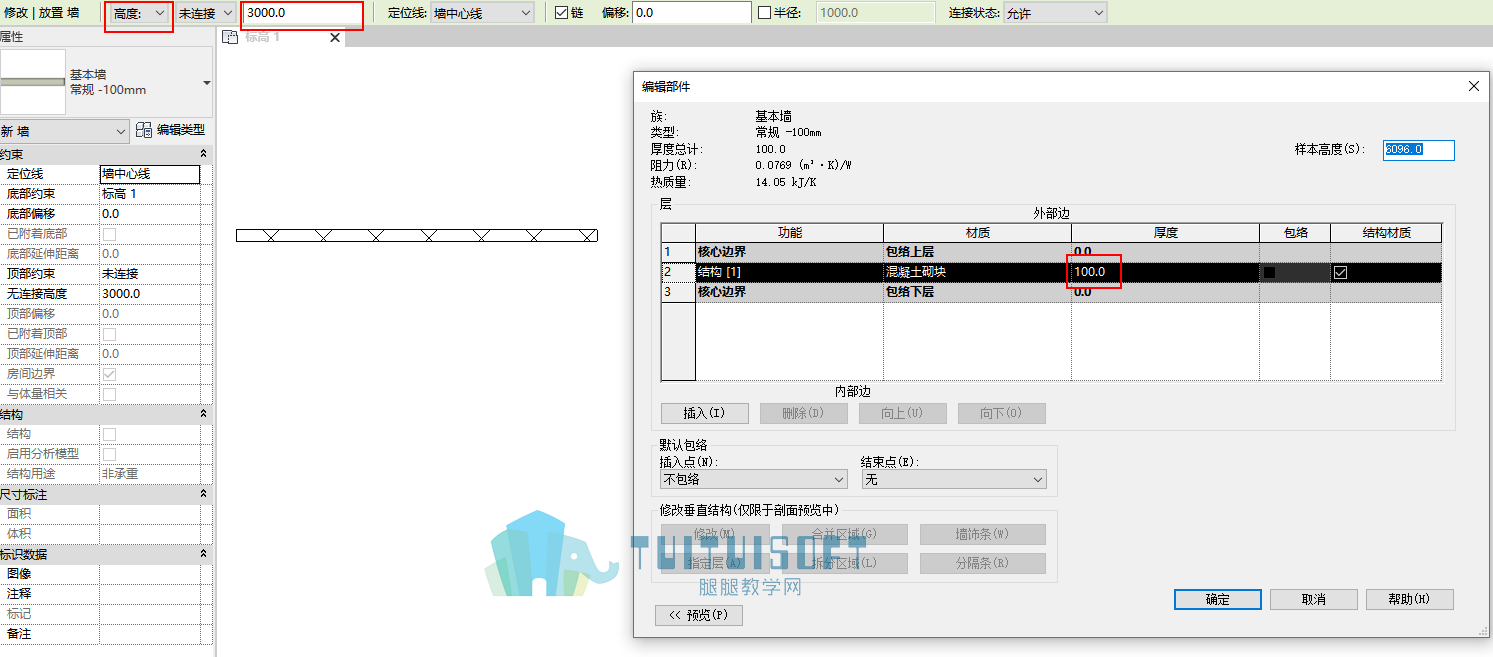Image resolution: width=1493 pixels, height=657 pixels.
Task: Check the 结构 property checkbox
Action: 109,434
